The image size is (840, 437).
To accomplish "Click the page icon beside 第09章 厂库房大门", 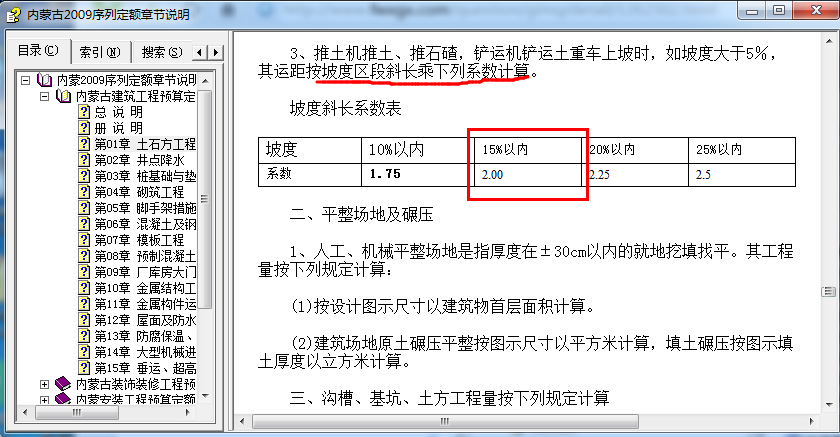I will pyautogui.click(x=84, y=272).
